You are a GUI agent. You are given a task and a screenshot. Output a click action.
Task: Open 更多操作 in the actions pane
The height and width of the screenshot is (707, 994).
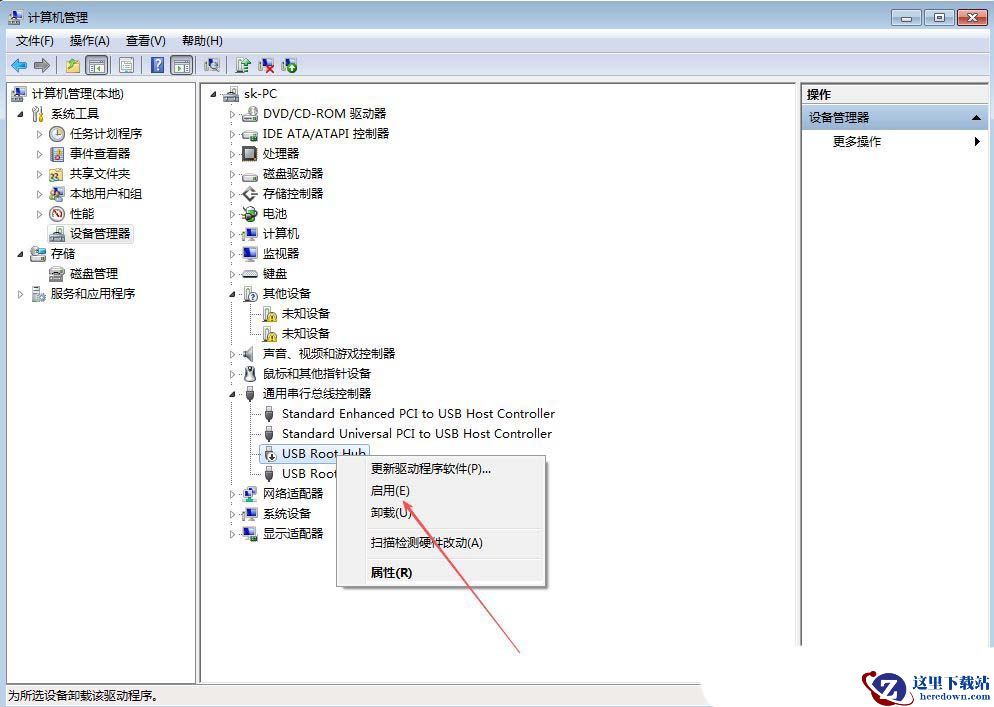click(x=857, y=142)
